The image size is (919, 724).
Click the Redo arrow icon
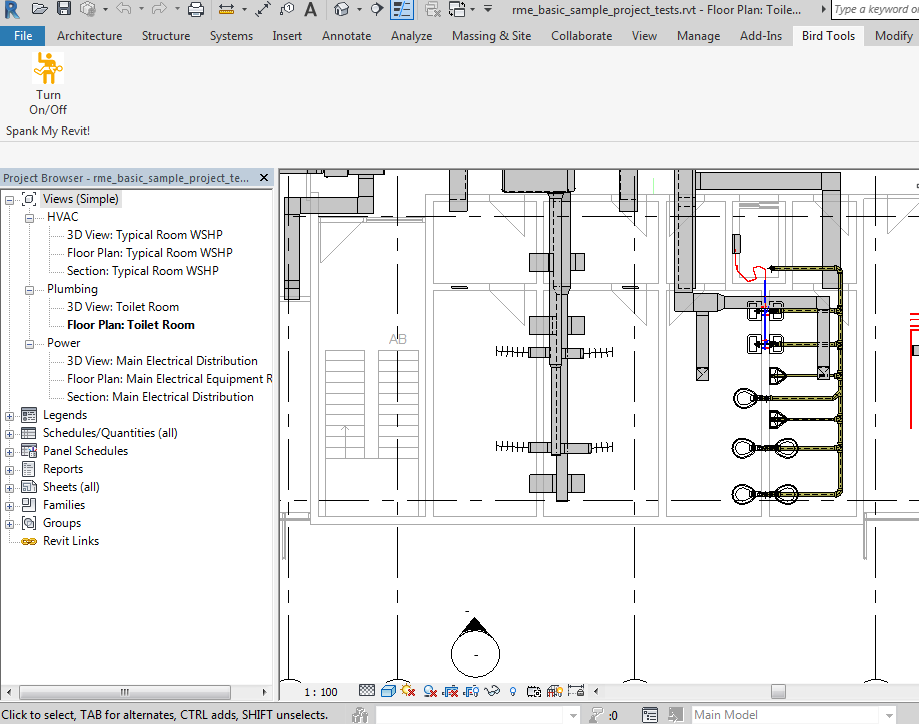159,9
